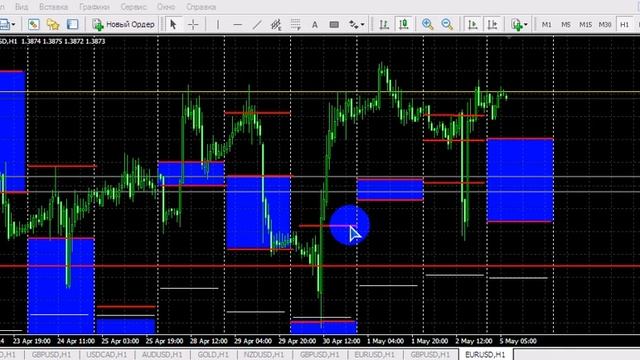Click the 1 May 04:00 time label
The height and width of the screenshot is (360, 640).
coord(385,341)
